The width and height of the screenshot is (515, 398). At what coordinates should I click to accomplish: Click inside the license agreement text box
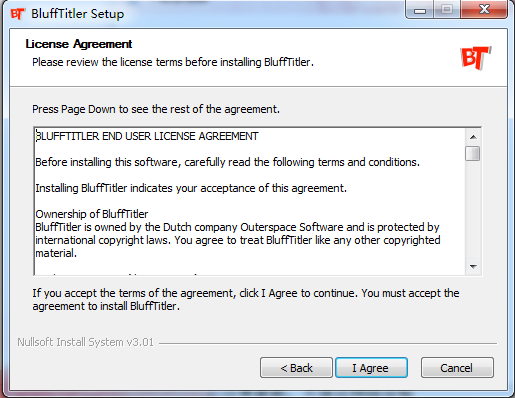250,201
